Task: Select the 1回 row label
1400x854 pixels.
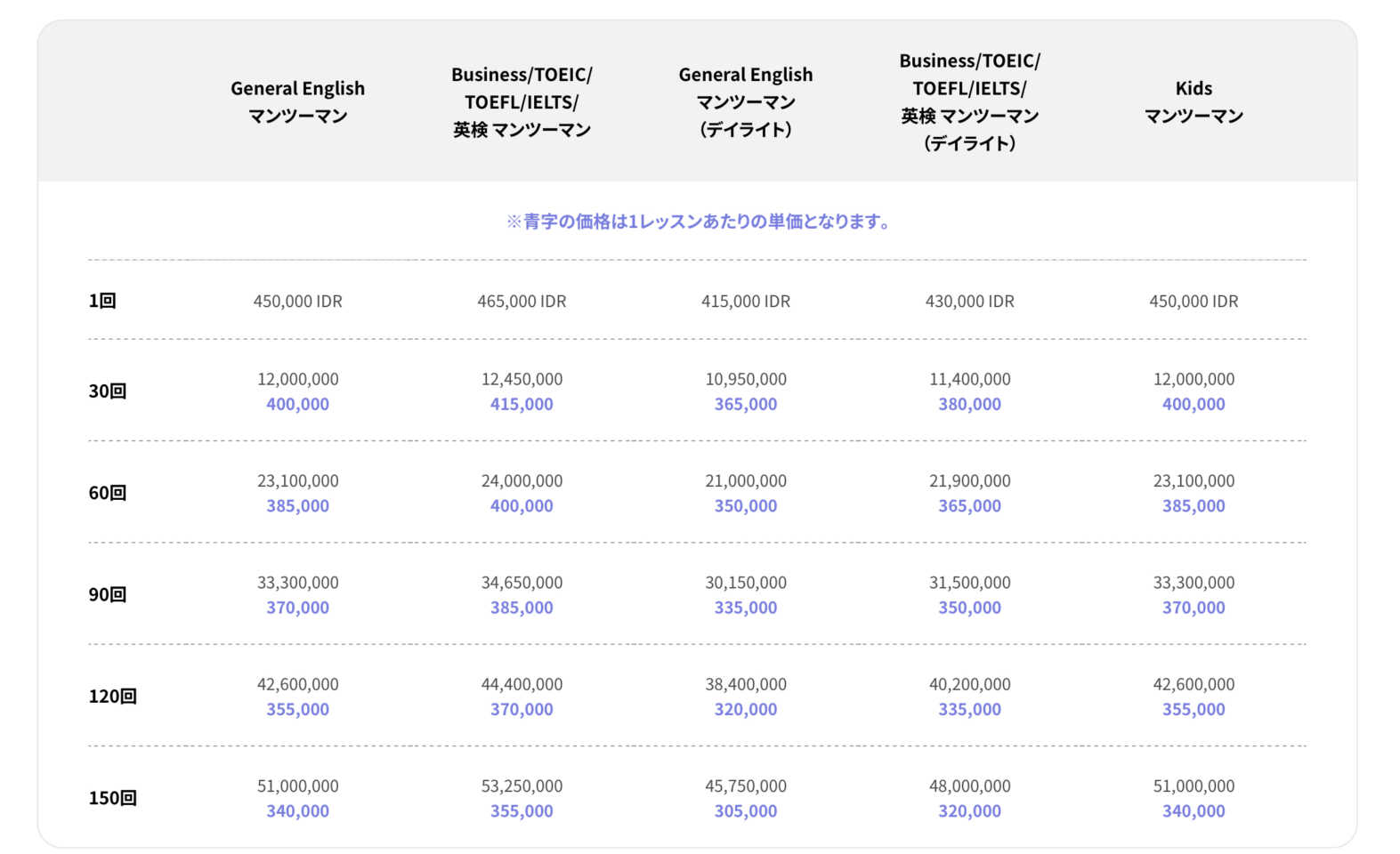Action: pyautogui.click(x=102, y=301)
